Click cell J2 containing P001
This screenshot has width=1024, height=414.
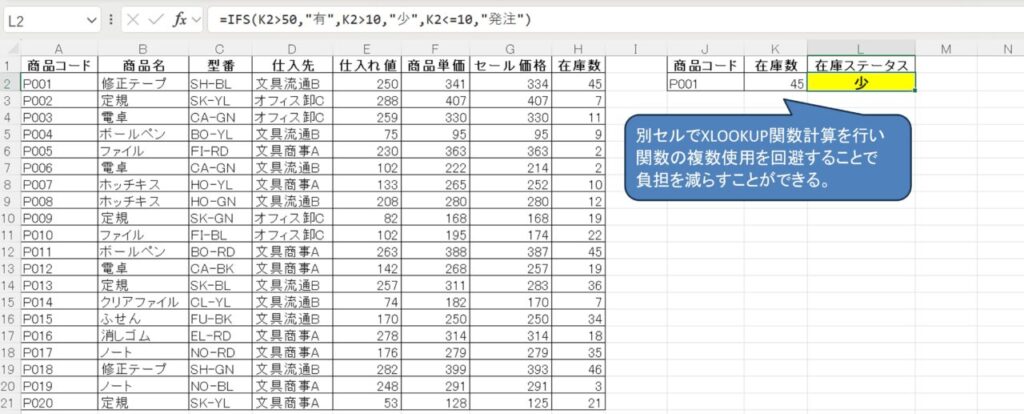point(706,83)
